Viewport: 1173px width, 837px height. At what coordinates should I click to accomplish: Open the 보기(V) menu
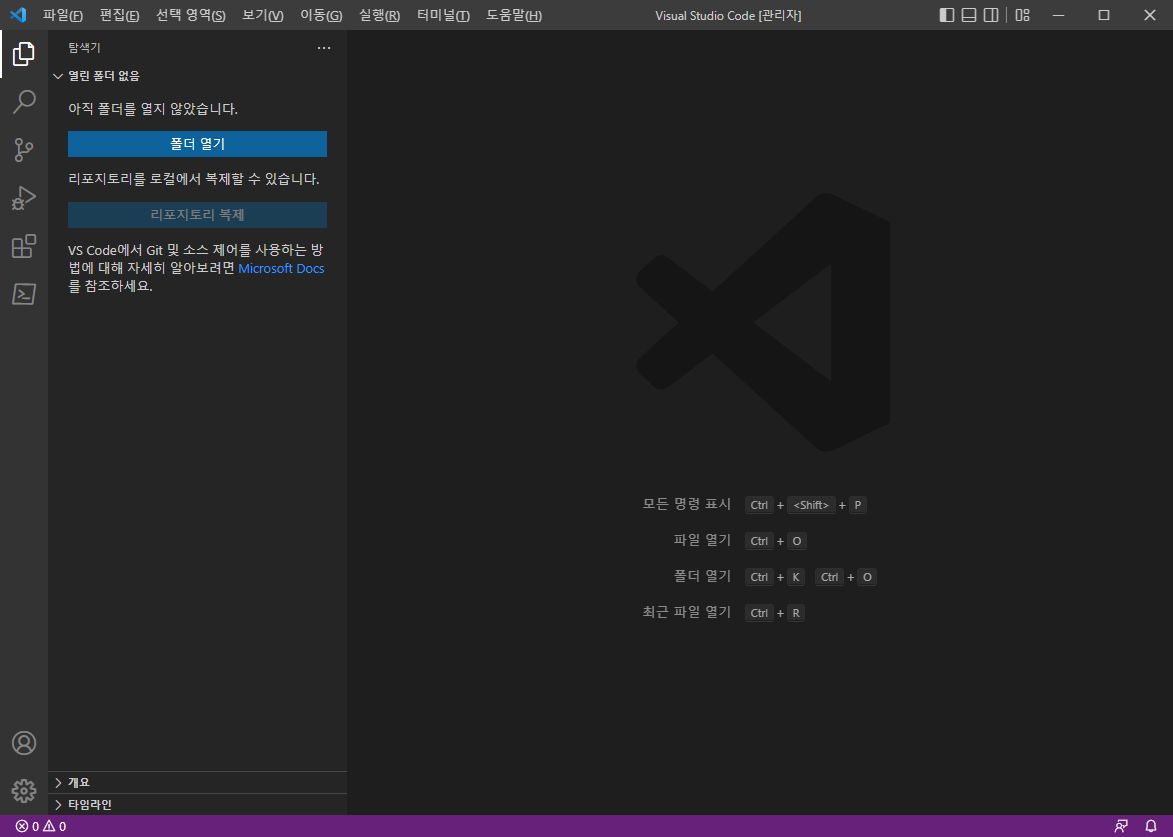tap(263, 16)
